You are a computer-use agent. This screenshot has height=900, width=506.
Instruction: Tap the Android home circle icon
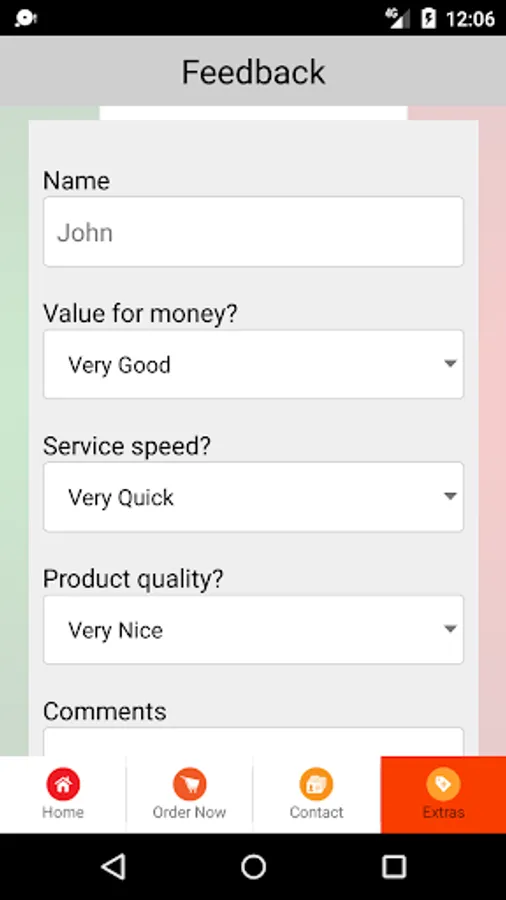tap(253, 866)
